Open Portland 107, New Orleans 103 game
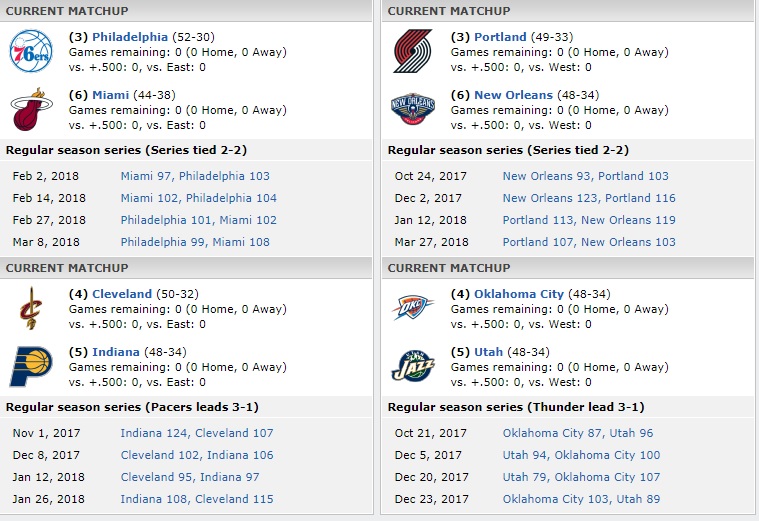Image resolution: width=759 pixels, height=521 pixels. 589,242
